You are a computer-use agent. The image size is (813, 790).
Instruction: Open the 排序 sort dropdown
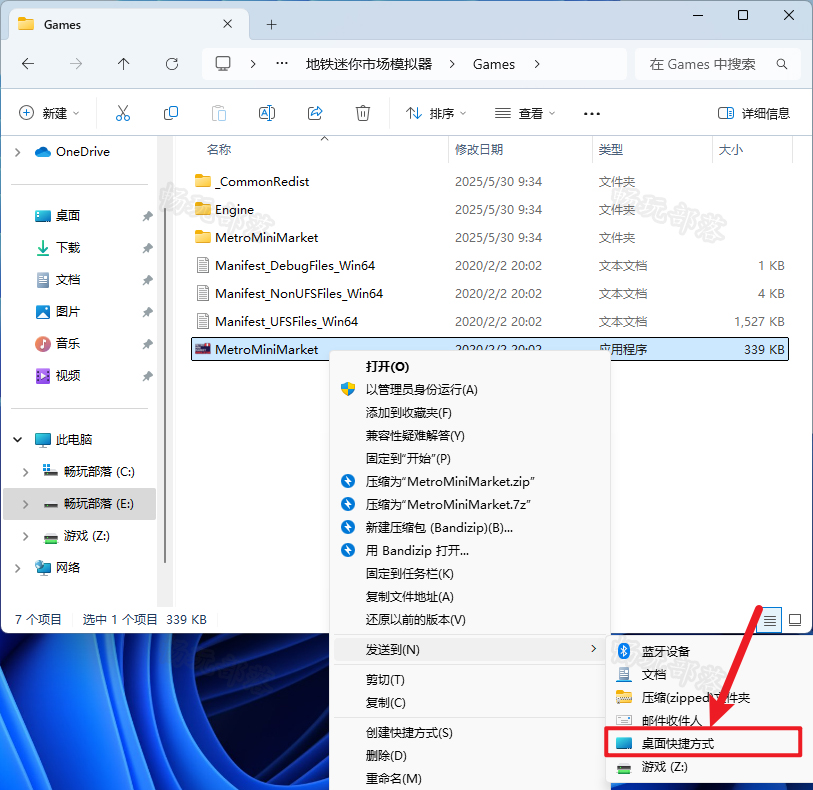(436, 113)
